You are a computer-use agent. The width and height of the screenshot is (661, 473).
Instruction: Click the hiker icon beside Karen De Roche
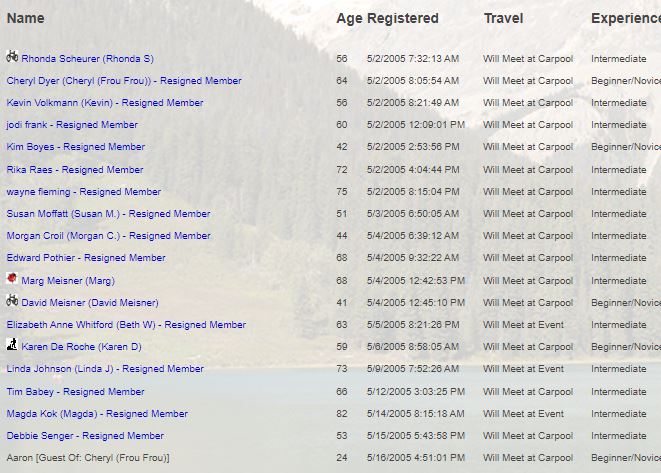point(12,345)
